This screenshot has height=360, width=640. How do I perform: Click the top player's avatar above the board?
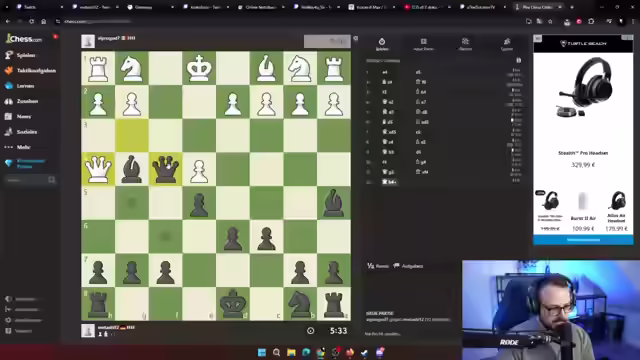[x=88, y=41]
